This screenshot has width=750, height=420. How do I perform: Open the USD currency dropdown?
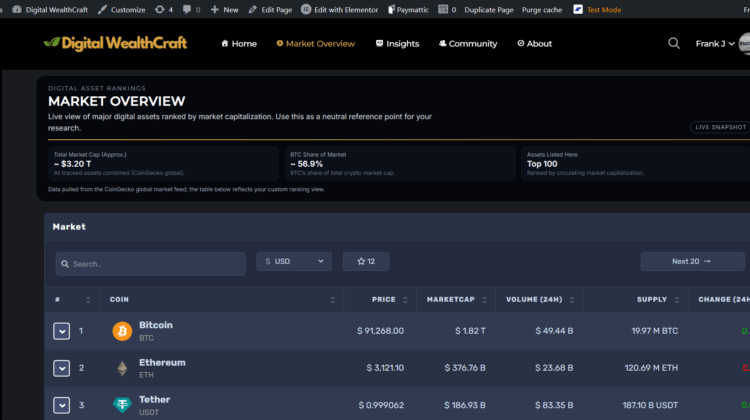coord(293,261)
